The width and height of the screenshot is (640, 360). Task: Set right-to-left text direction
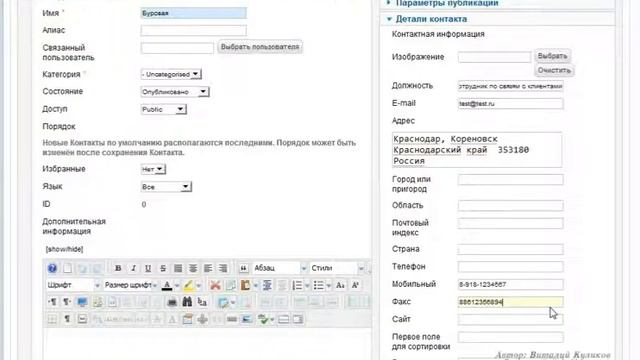pos(67,302)
